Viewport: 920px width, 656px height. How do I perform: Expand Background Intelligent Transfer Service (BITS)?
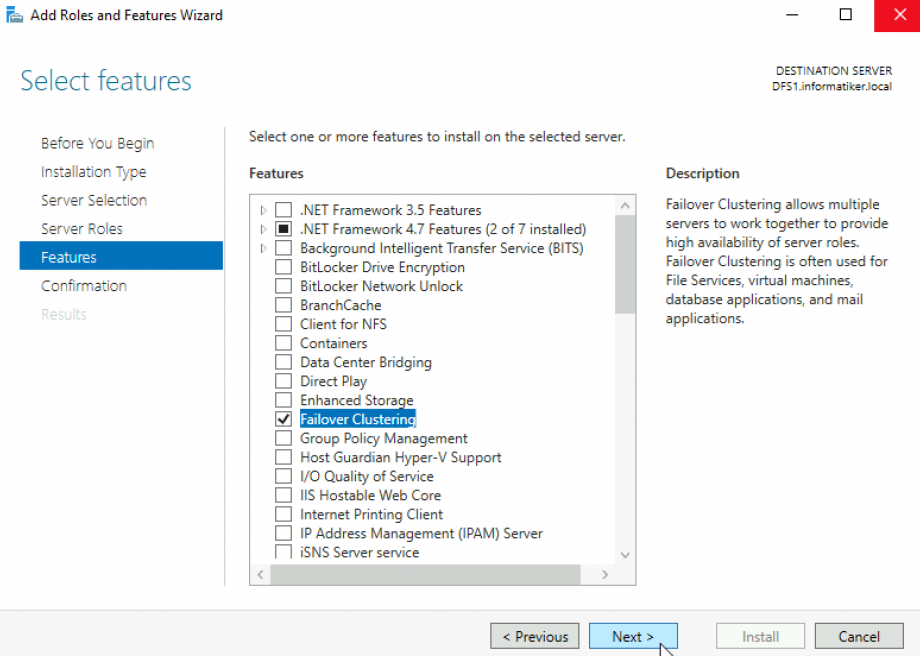tap(262, 248)
